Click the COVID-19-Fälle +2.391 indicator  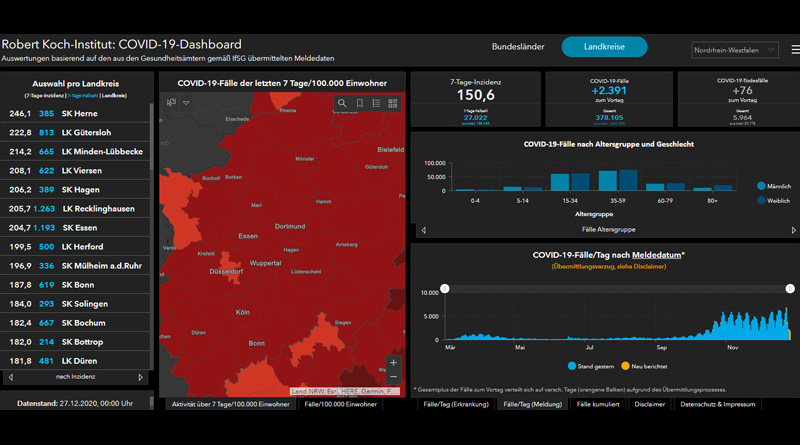click(x=609, y=99)
